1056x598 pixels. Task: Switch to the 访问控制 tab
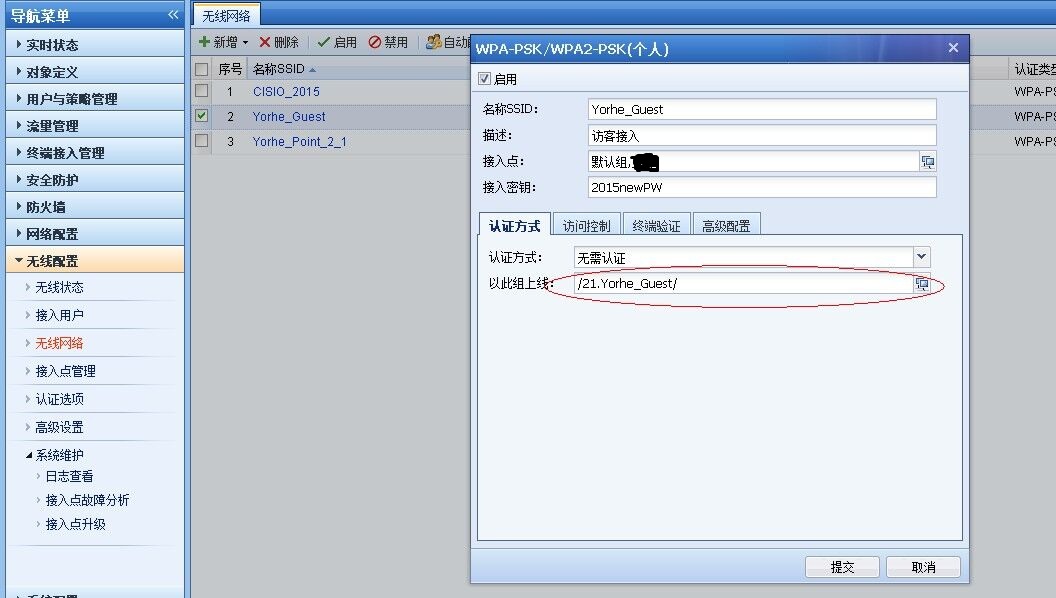click(x=587, y=224)
